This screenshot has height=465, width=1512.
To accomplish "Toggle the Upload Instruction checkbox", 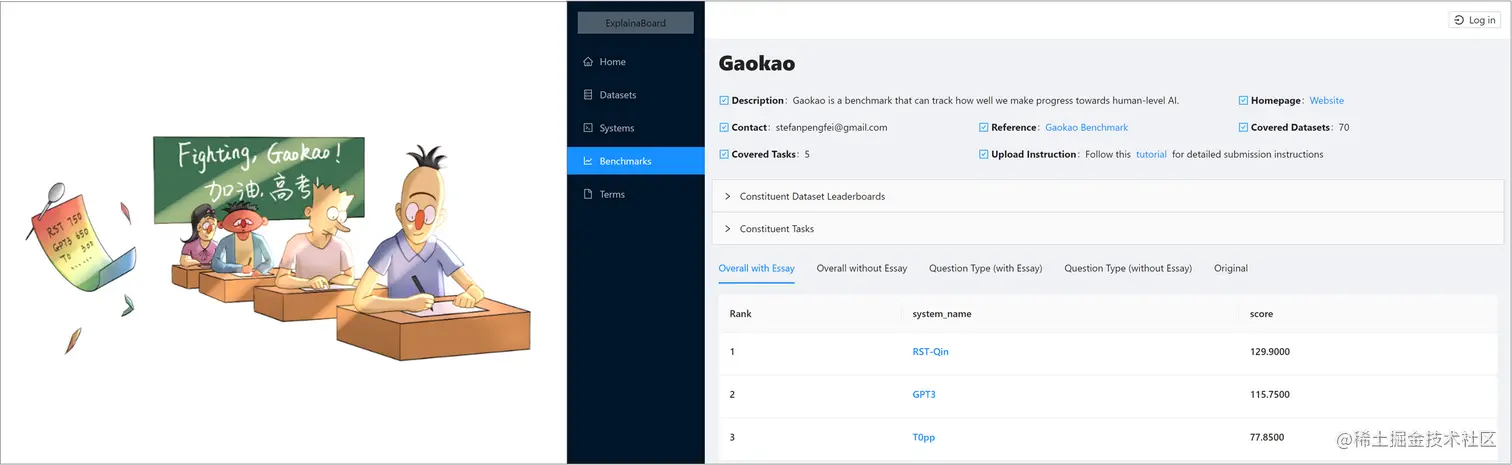I will click(x=984, y=155).
